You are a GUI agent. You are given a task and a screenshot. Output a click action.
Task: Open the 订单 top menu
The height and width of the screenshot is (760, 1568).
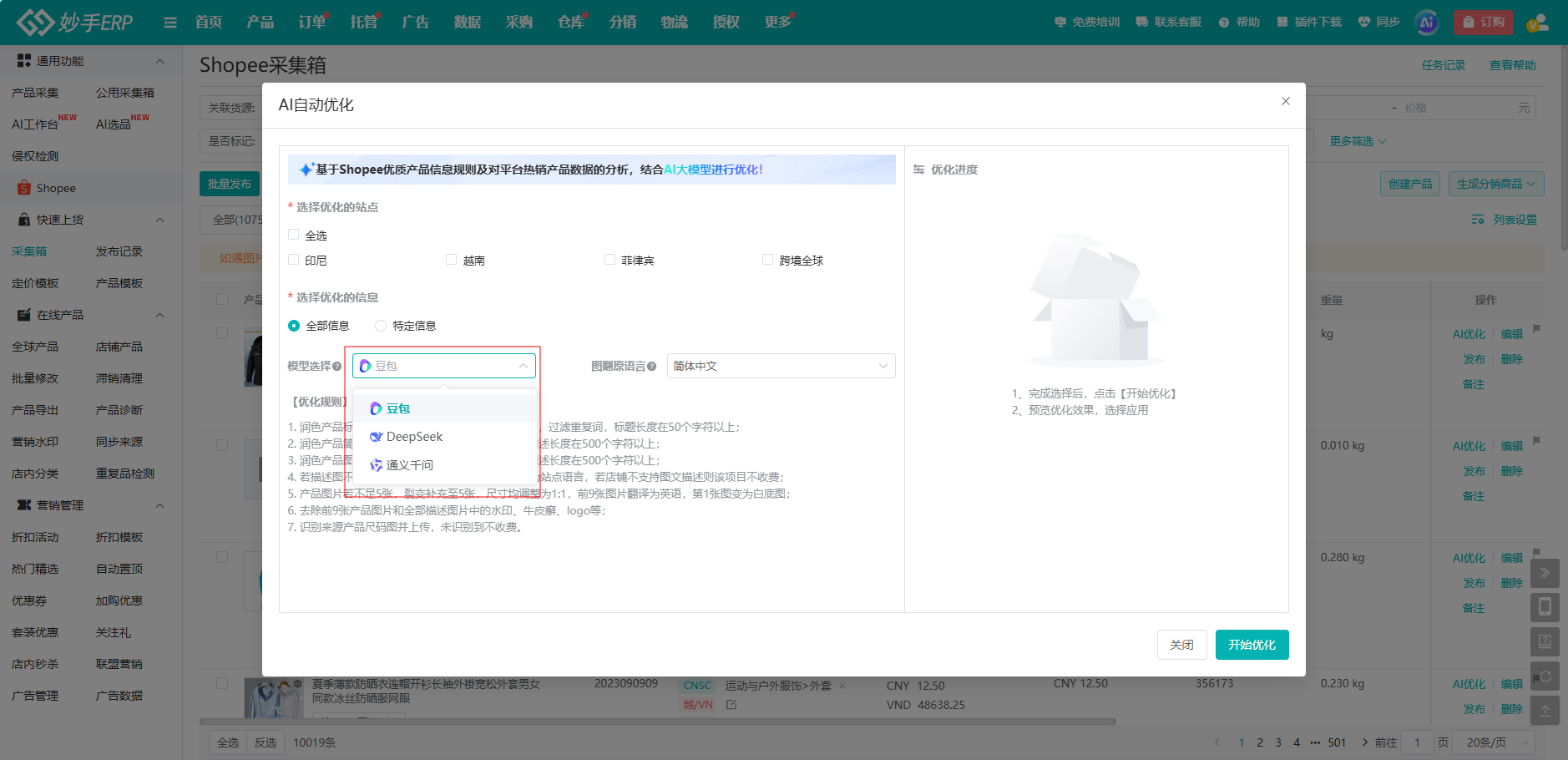(x=312, y=22)
